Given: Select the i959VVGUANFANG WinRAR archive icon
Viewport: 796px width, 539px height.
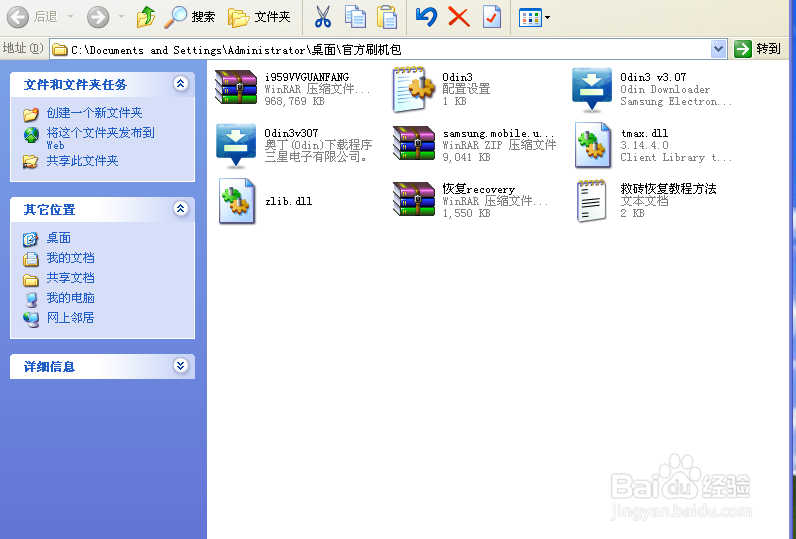Looking at the screenshot, I should click(x=236, y=87).
